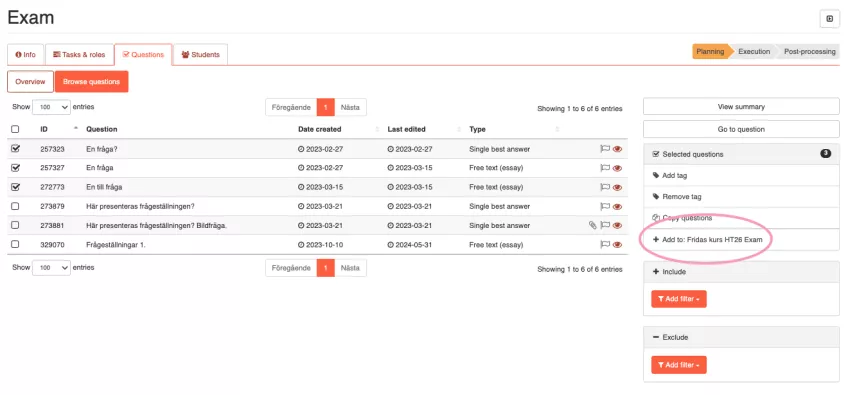Click the Question column header
Viewport: 848px width, 395px height.
[102, 129]
